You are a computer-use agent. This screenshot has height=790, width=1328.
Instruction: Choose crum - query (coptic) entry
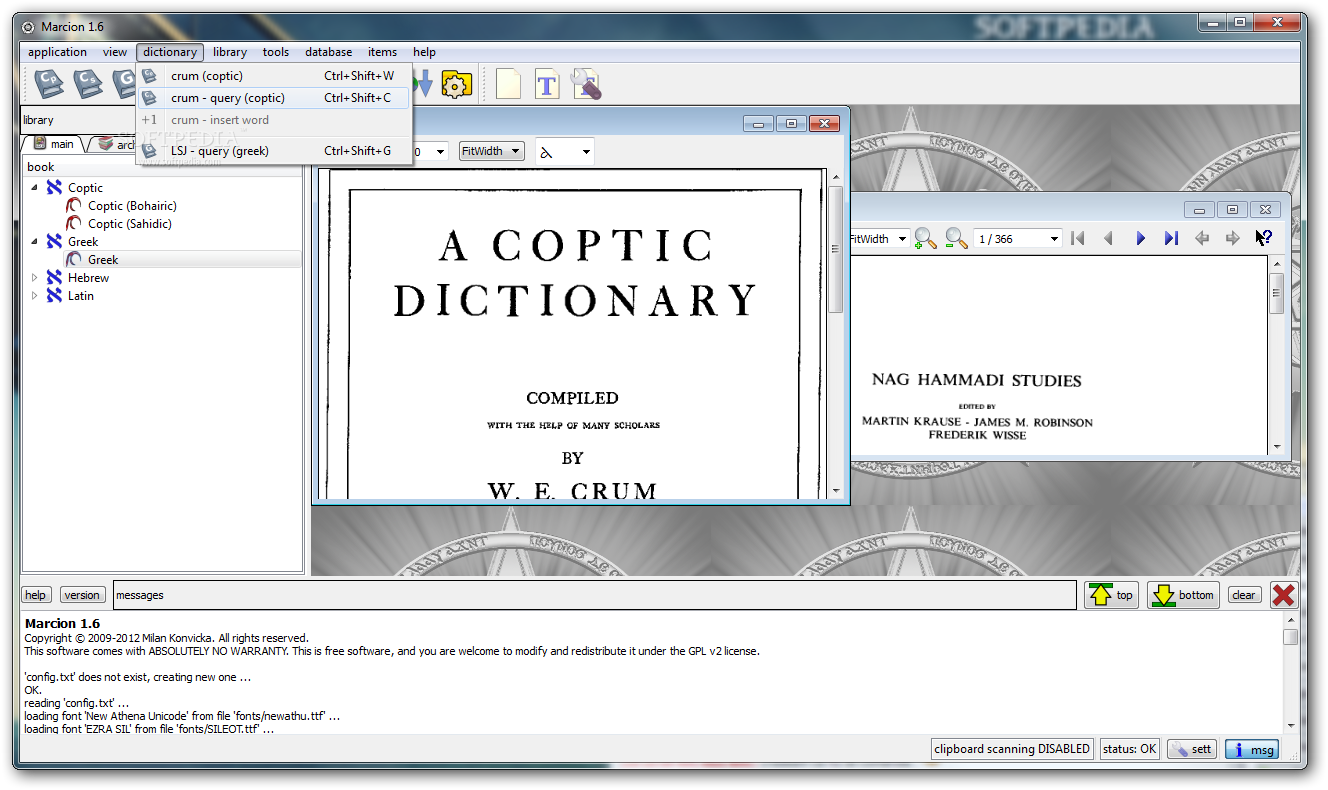273,98
